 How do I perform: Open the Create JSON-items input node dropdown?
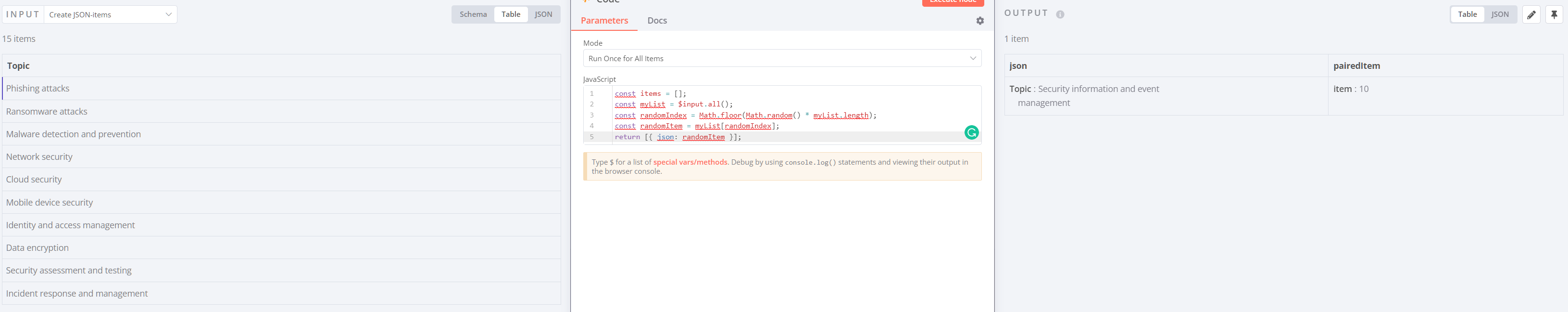[110, 14]
